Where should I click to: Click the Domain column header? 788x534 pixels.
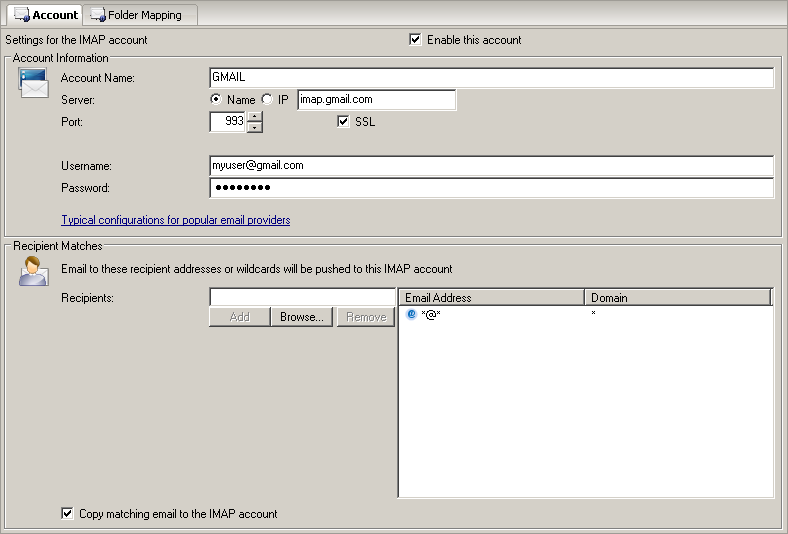[677, 298]
